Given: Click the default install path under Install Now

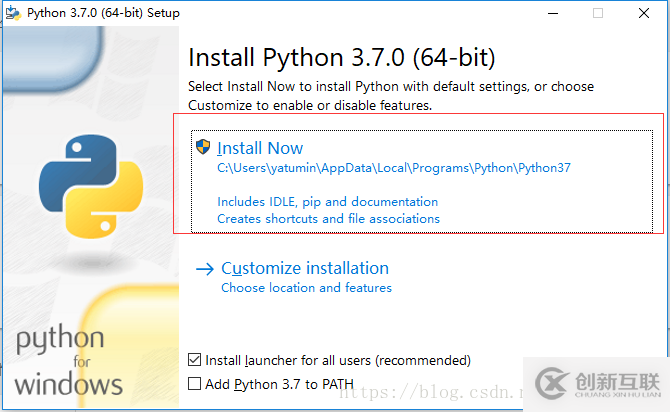Looking at the screenshot, I should [x=393, y=168].
